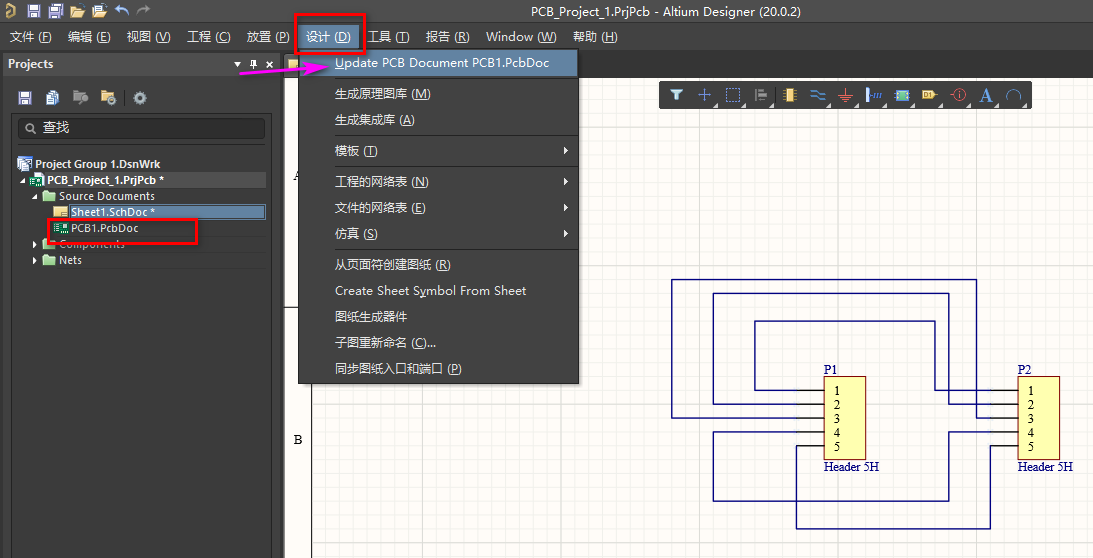
Task: Click the Altium logo icon
Action: (x=10, y=10)
